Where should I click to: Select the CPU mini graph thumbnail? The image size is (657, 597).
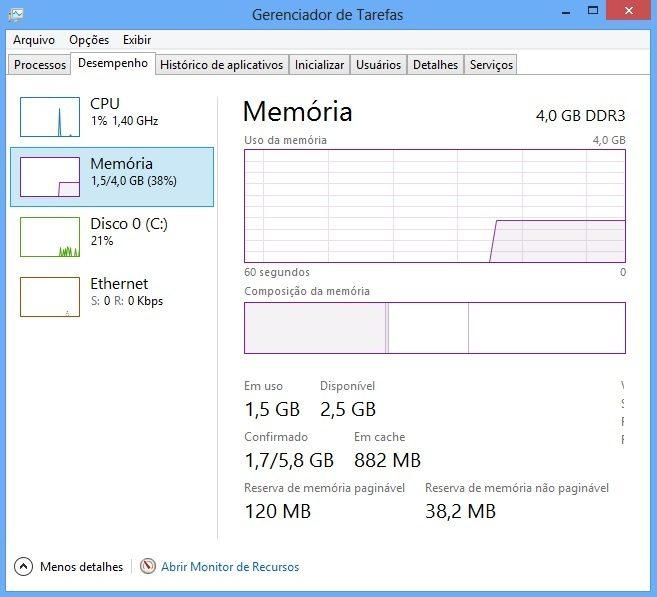click(x=50, y=117)
